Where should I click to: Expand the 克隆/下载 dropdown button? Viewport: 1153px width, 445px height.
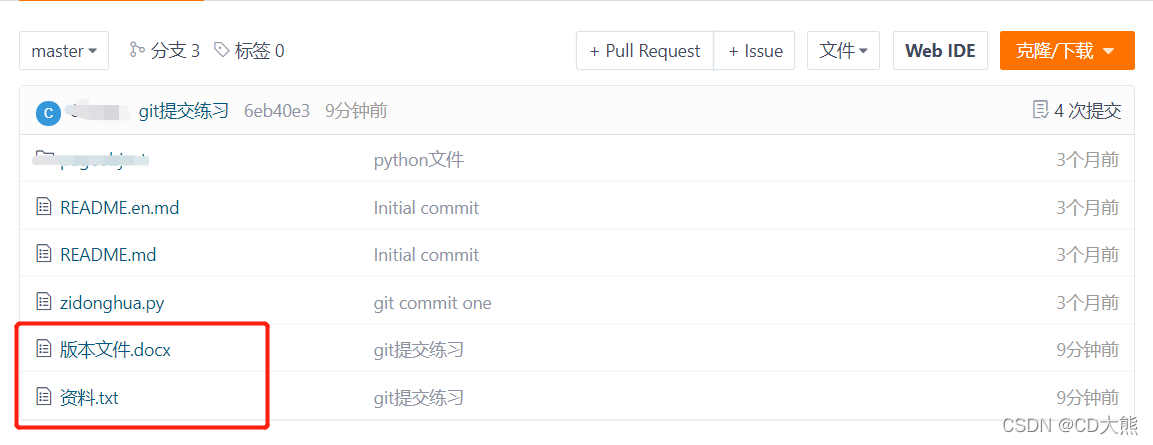(1066, 51)
